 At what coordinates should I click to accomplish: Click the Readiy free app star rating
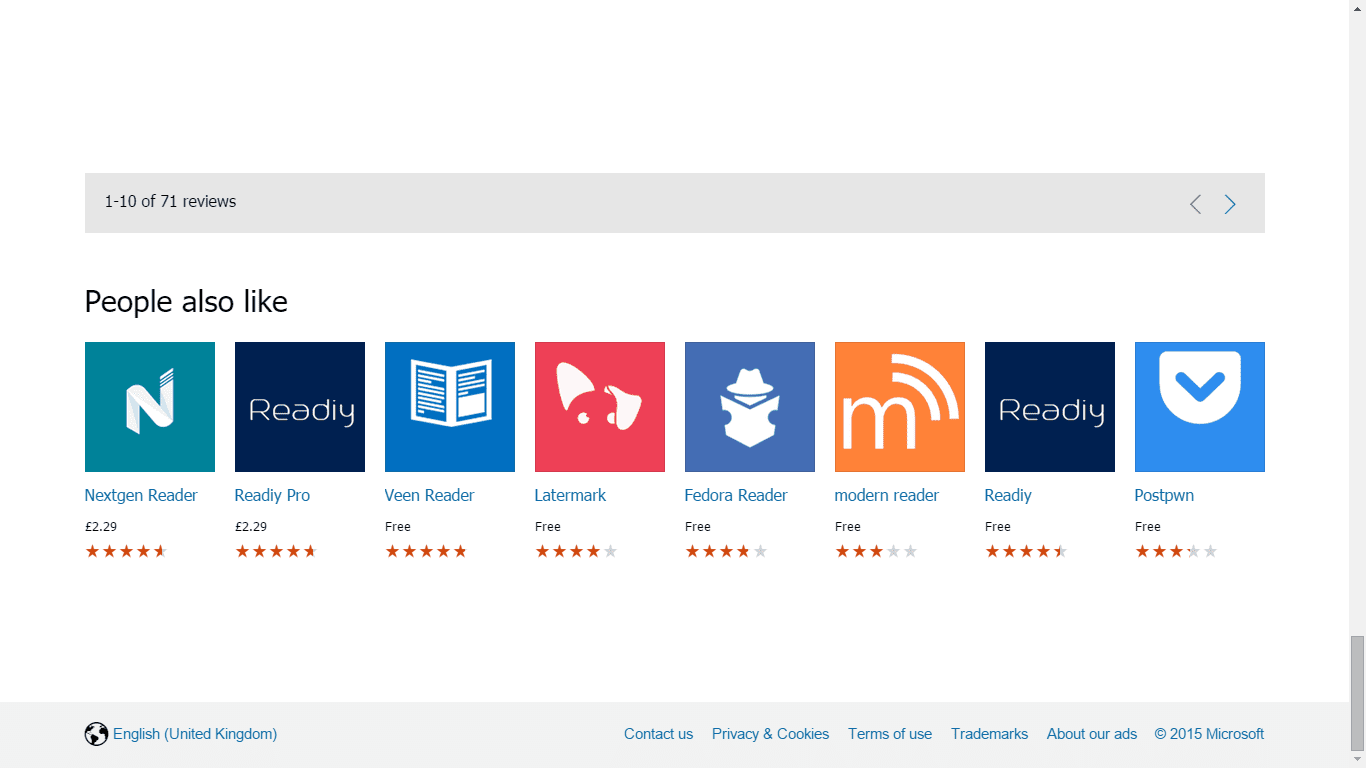click(1026, 551)
